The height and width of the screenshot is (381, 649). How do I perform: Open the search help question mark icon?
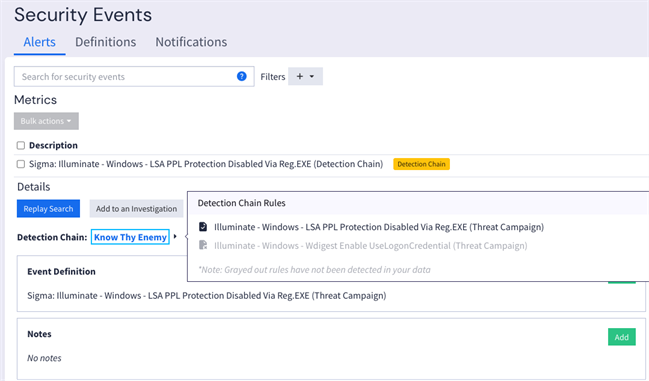242,76
